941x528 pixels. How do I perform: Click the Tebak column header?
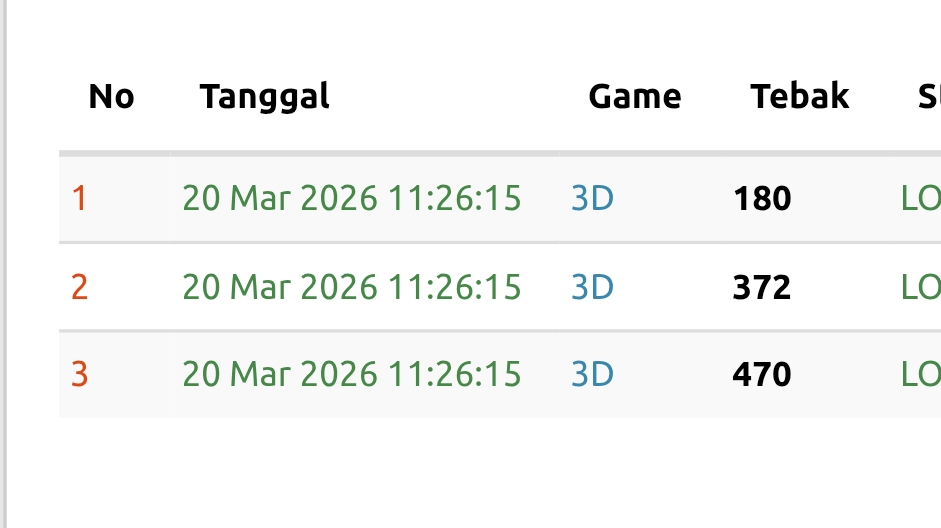pyautogui.click(x=799, y=97)
